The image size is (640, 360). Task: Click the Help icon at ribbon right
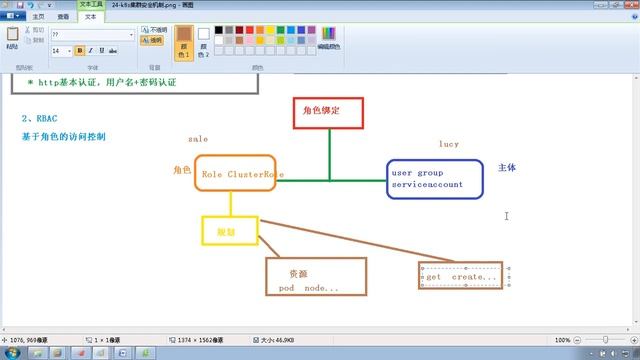click(x=635, y=17)
